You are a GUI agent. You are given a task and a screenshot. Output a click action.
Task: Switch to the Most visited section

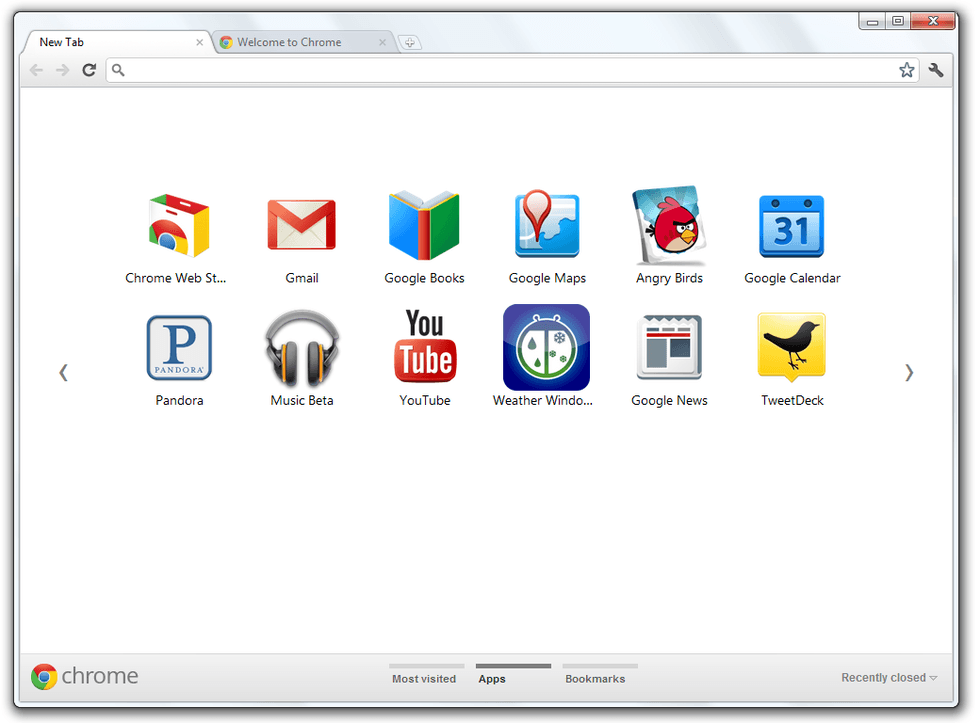click(424, 678)
